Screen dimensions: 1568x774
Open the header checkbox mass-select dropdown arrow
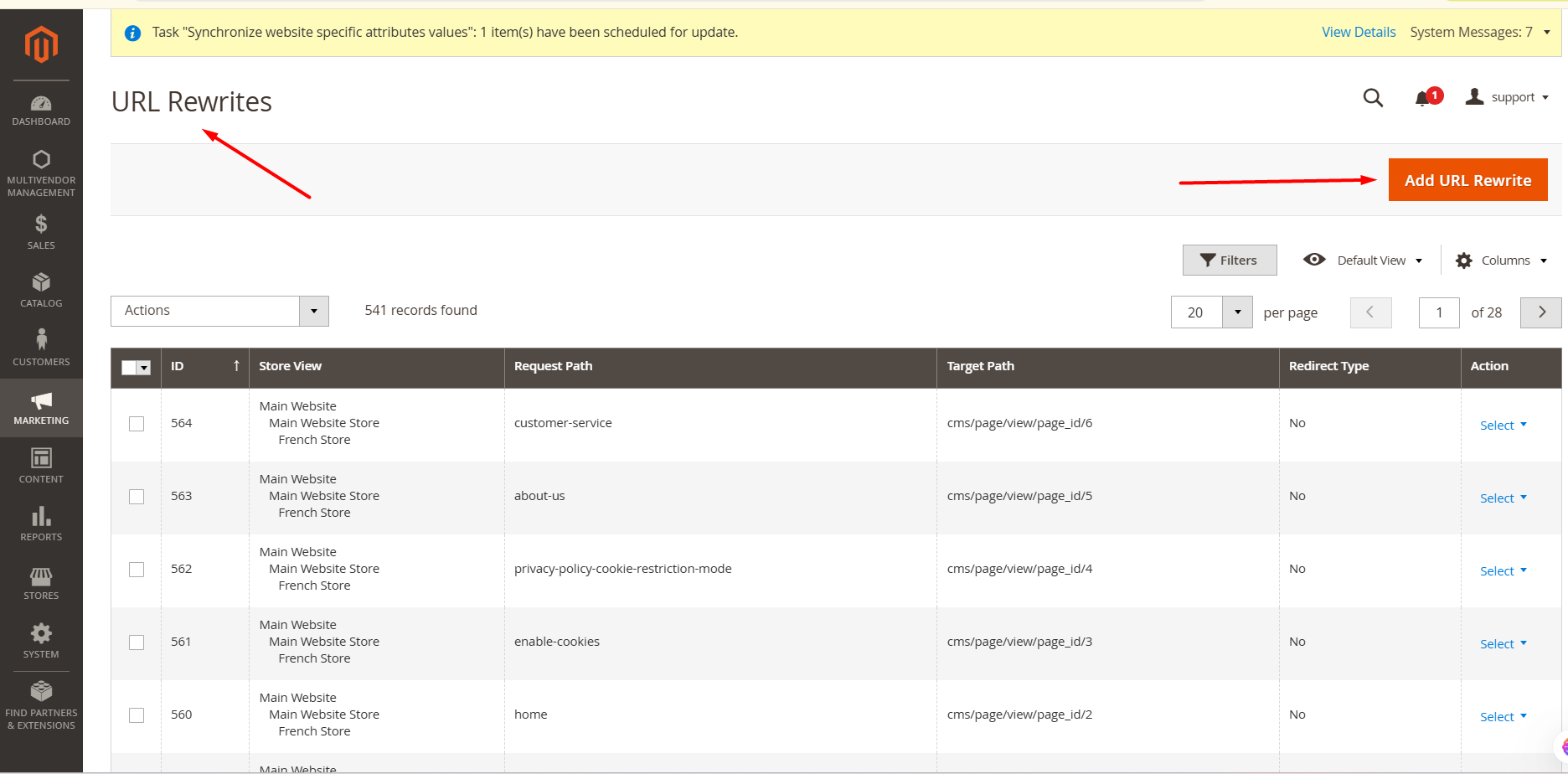point(144,368)
